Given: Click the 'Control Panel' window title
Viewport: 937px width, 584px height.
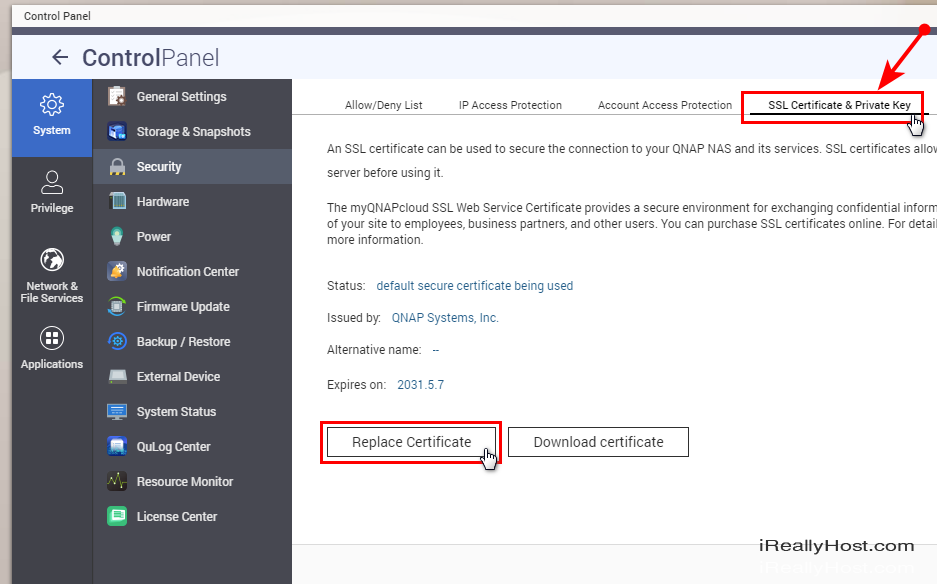Looking at the screenshot, I should pyautogui.click(x=57, y=16).
